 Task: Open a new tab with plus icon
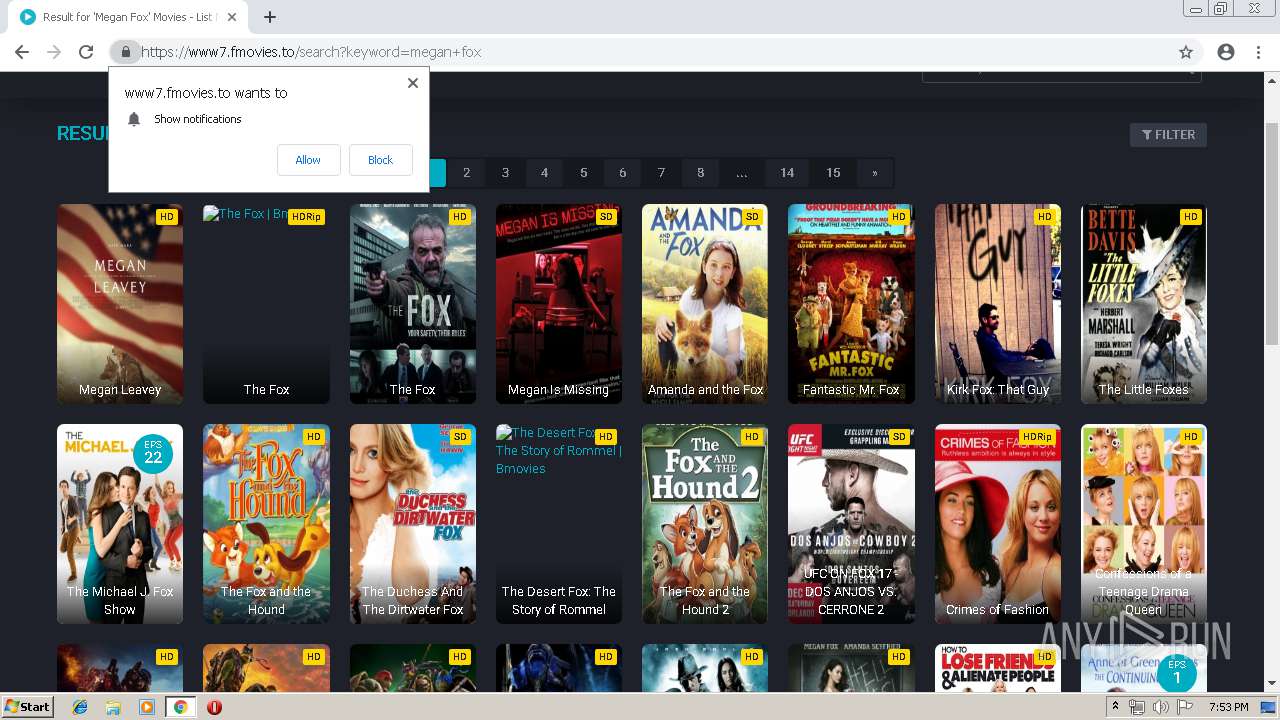tap(270, 17)
